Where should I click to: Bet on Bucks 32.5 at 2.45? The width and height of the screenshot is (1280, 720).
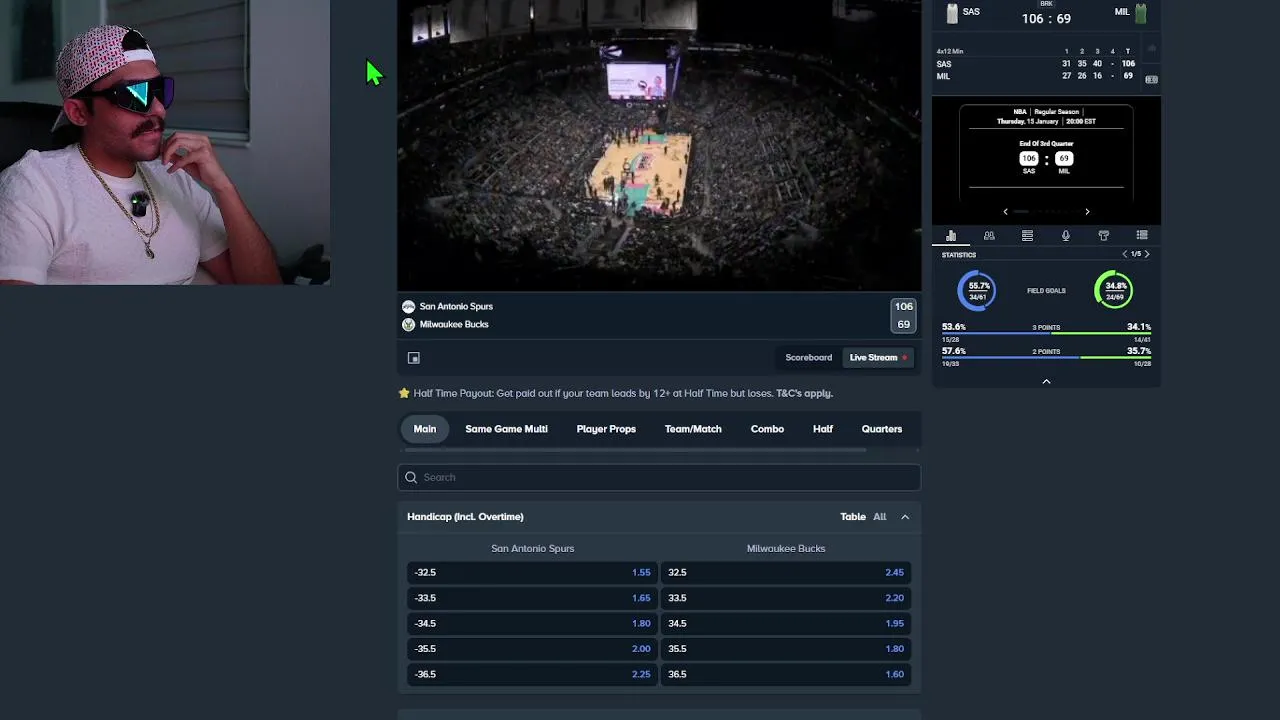click(786, 573)
